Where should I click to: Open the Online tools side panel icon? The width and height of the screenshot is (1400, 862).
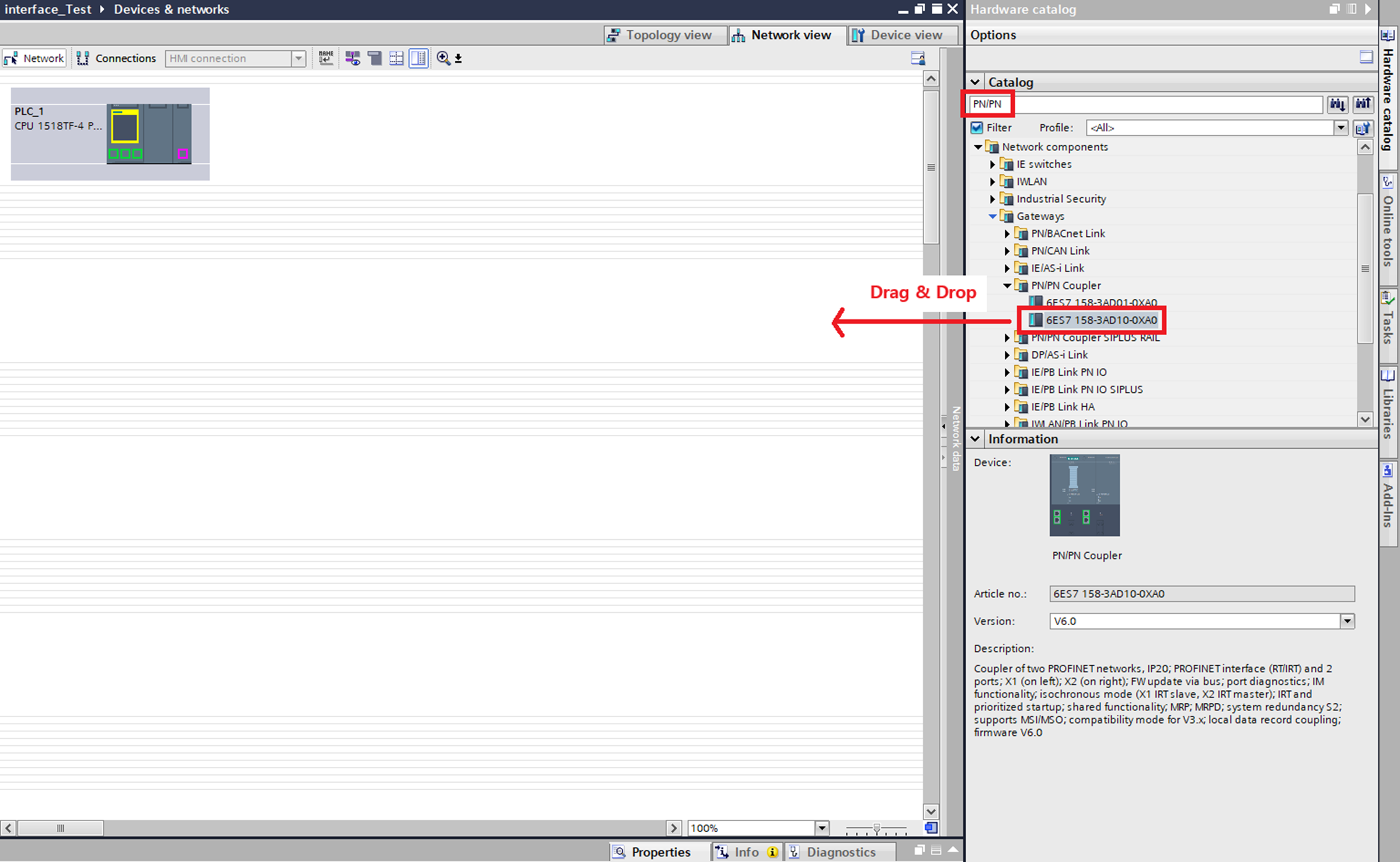point(1388,222)
